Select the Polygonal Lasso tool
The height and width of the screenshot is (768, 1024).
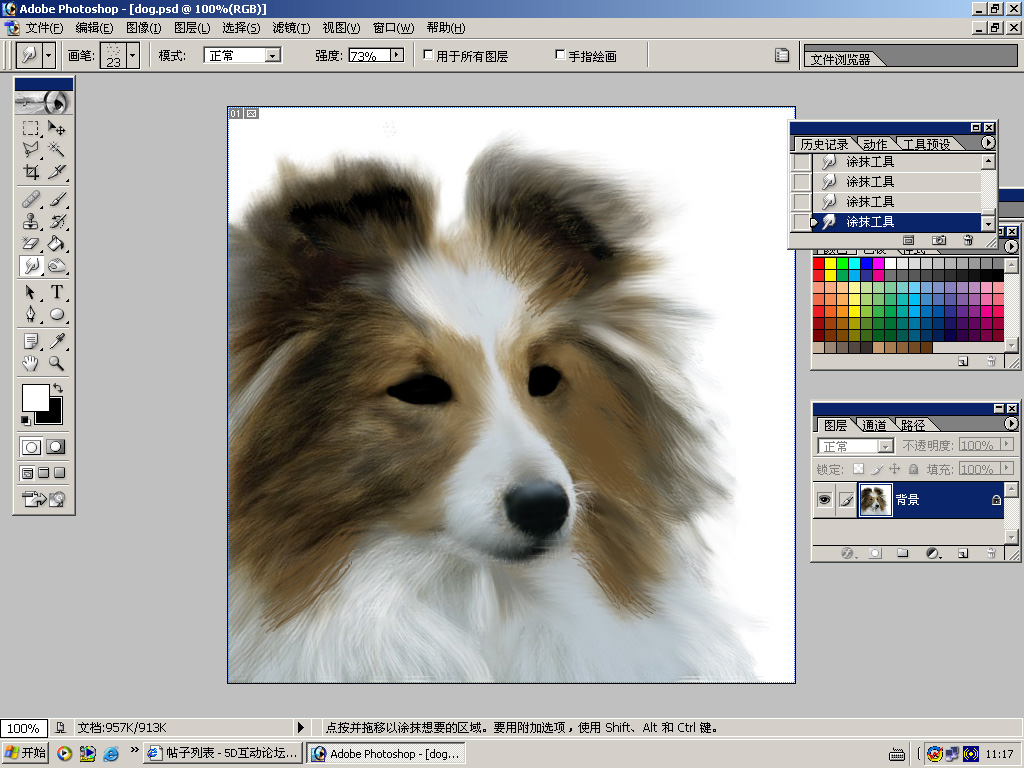(31, 150)
